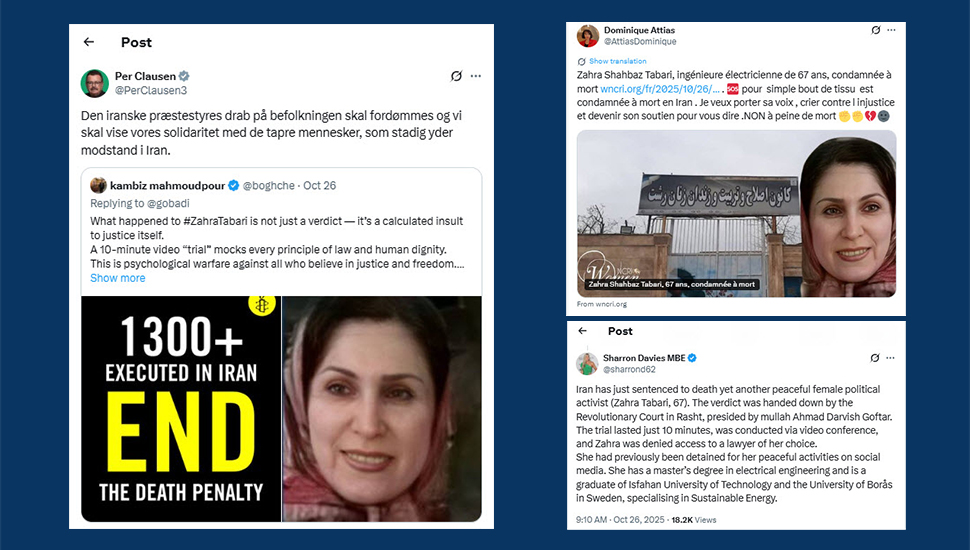The image size is (970, 550).
Task: Open 1300+ Executed in Iran image
Action: pos(181,409)
